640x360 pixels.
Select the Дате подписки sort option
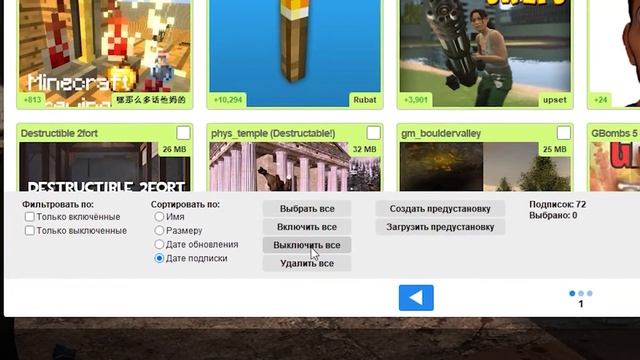(159, 258)
